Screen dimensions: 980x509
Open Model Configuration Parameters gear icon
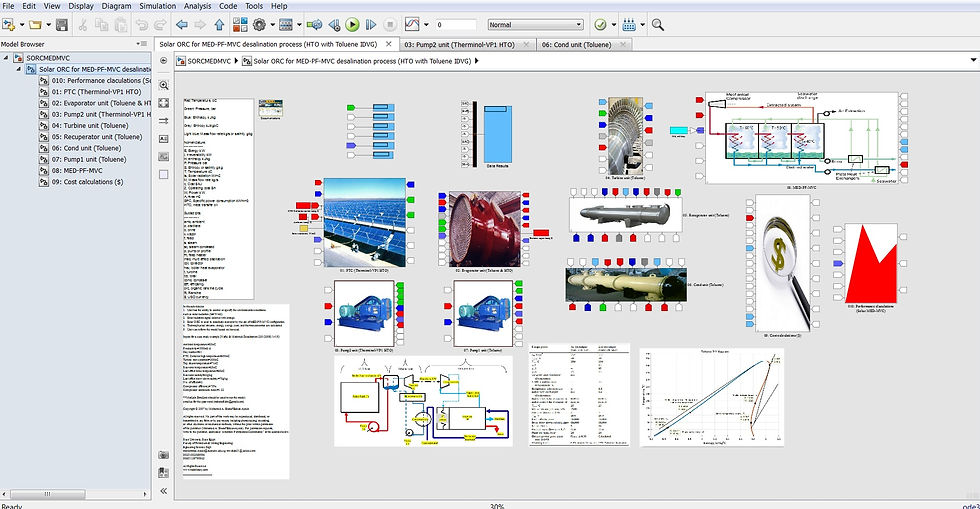click(259, 25)
